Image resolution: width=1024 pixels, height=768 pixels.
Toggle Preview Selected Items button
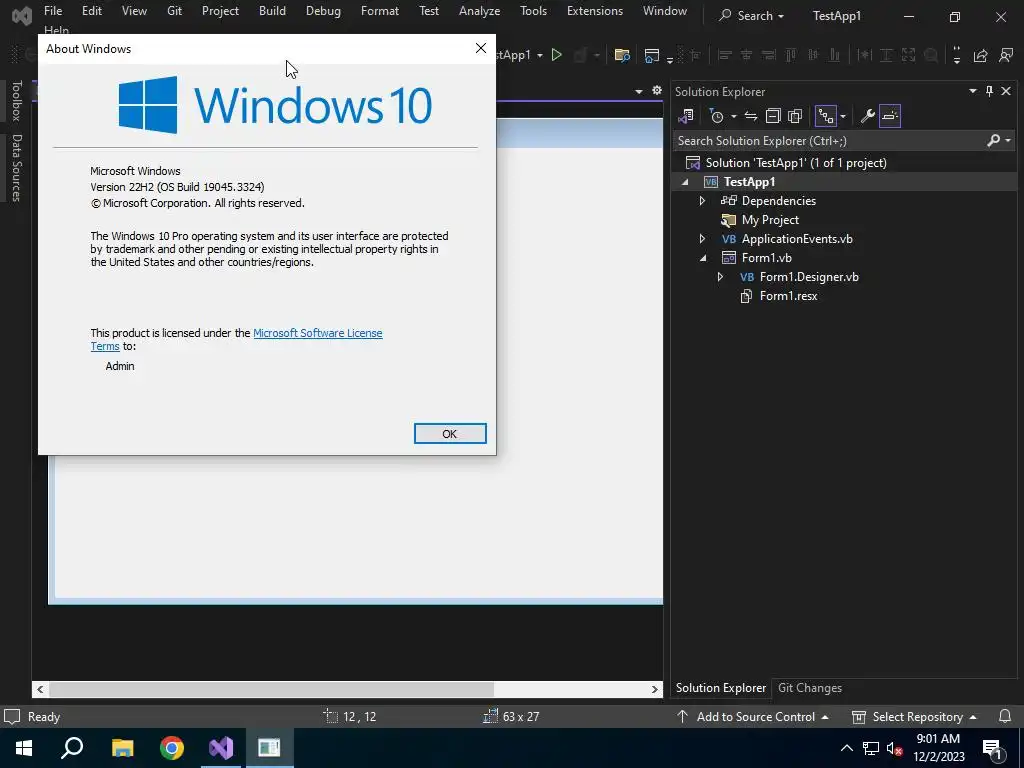point(889,116)
